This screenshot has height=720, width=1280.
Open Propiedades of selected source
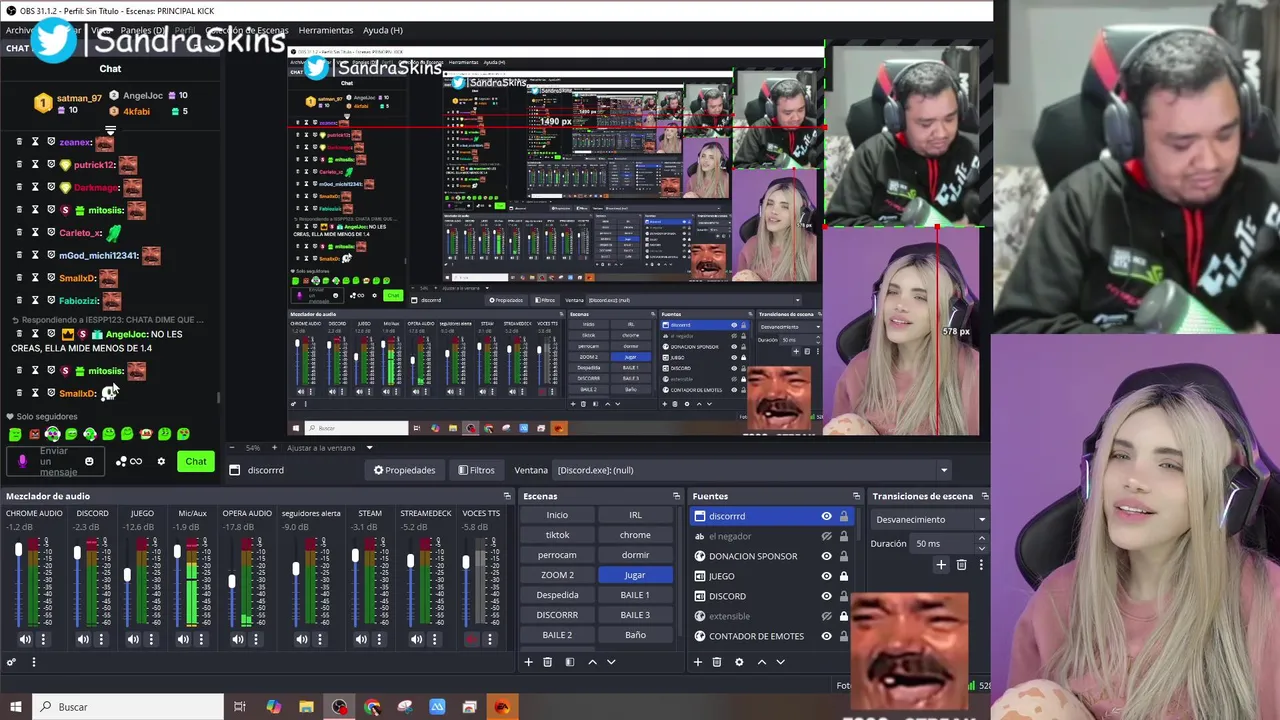click(404, 470)
